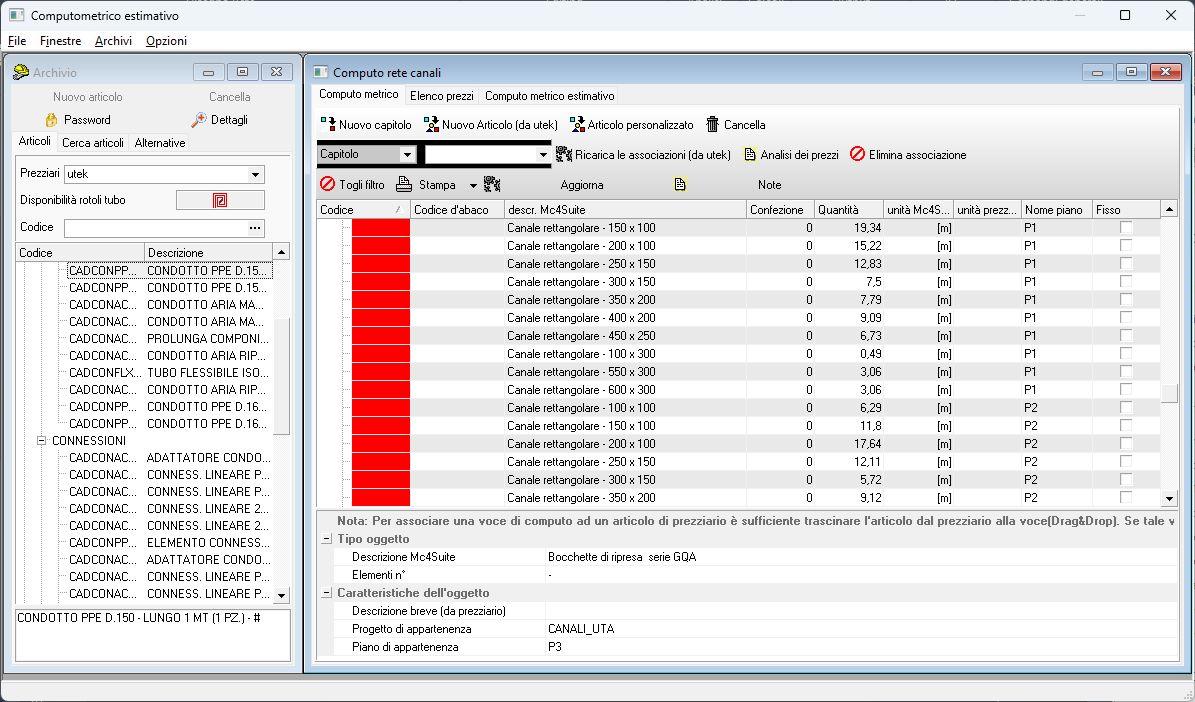Screen dimensions: 1195x702
Task: Add an Articolo personalizzato
Action: click(577, 125)
